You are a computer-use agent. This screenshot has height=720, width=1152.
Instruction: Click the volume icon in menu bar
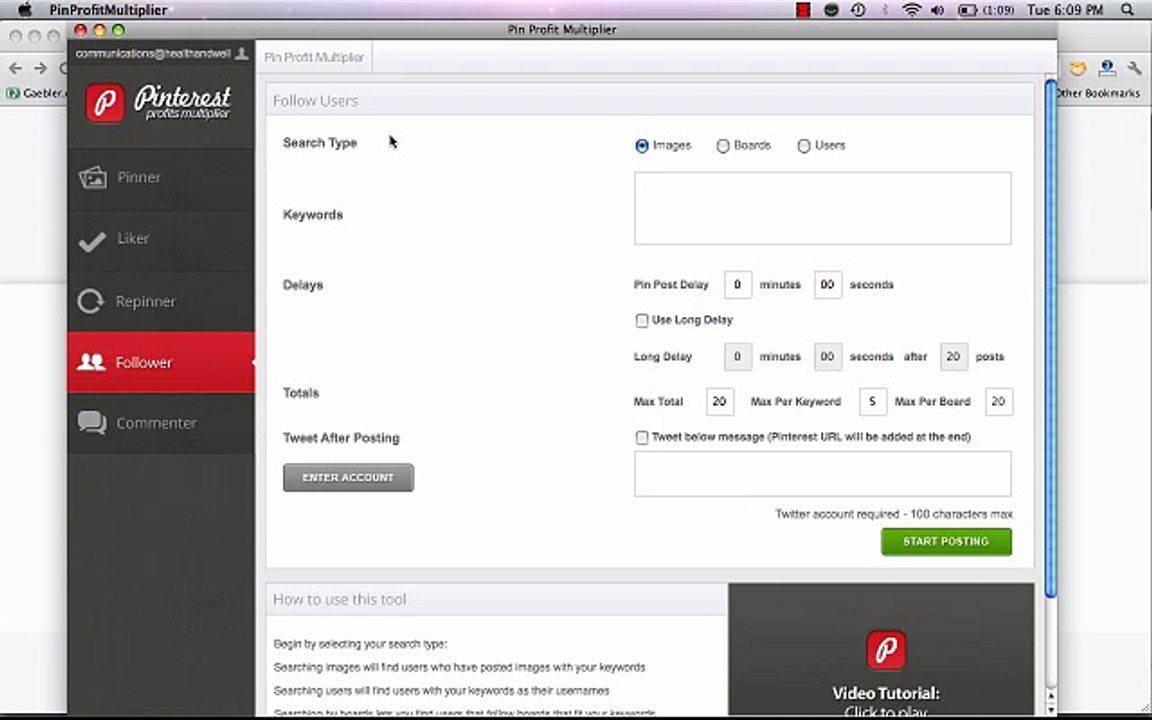(x=937, y=10)
